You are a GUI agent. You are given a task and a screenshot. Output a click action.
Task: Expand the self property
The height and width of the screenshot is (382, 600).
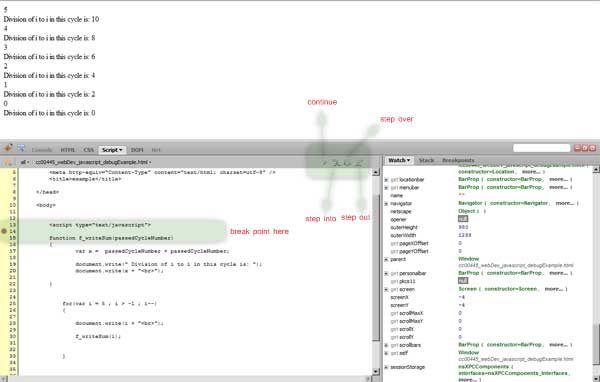coord(386,353)
